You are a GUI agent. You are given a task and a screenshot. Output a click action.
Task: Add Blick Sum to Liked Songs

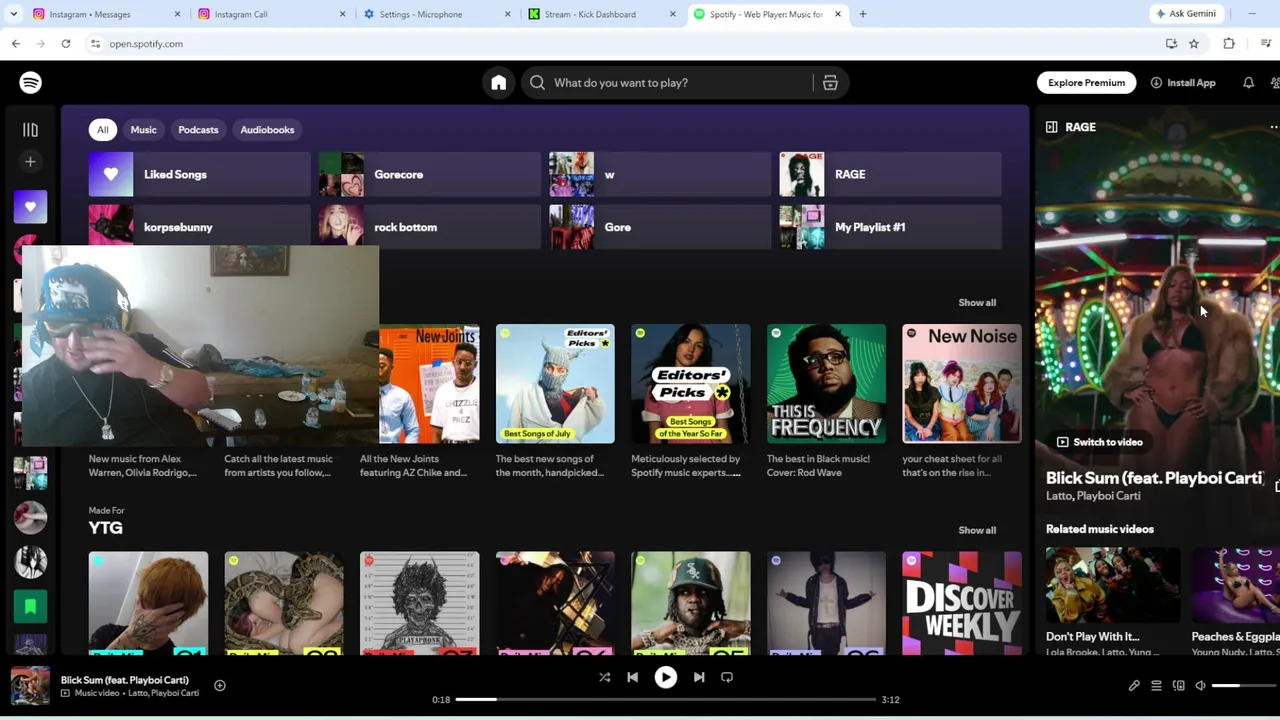coord(219,686)
